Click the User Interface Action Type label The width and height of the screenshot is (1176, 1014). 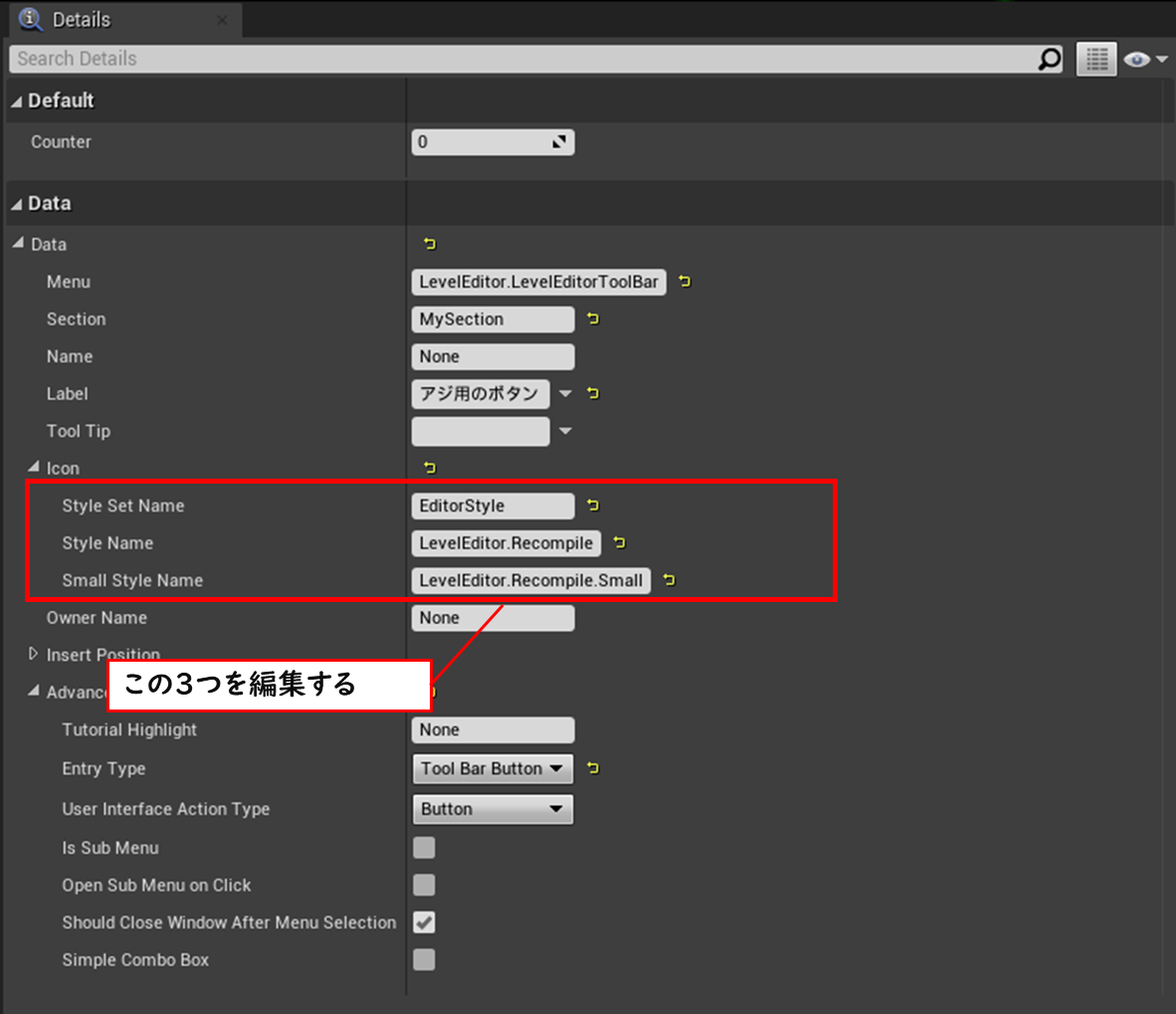click(166, 809)
